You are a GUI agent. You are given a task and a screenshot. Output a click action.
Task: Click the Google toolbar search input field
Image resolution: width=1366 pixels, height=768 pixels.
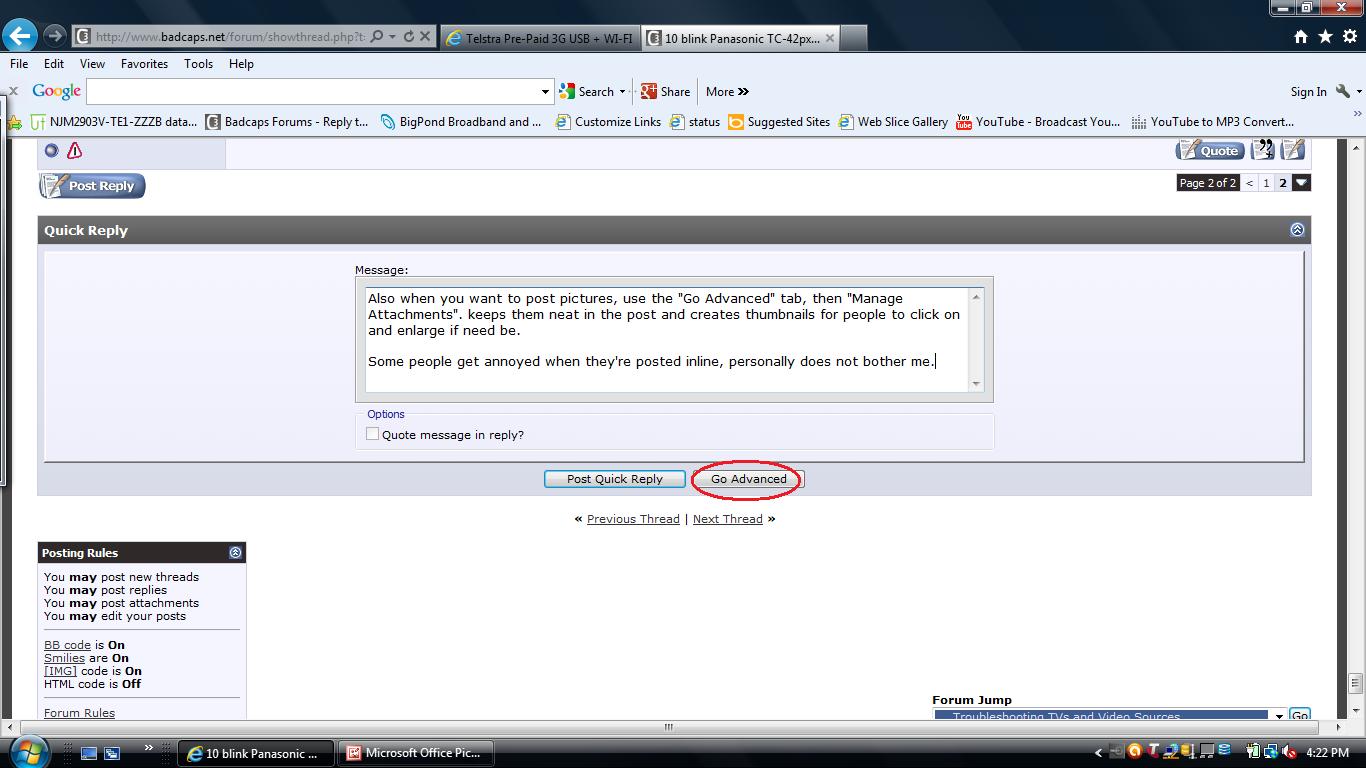(313, 91)
